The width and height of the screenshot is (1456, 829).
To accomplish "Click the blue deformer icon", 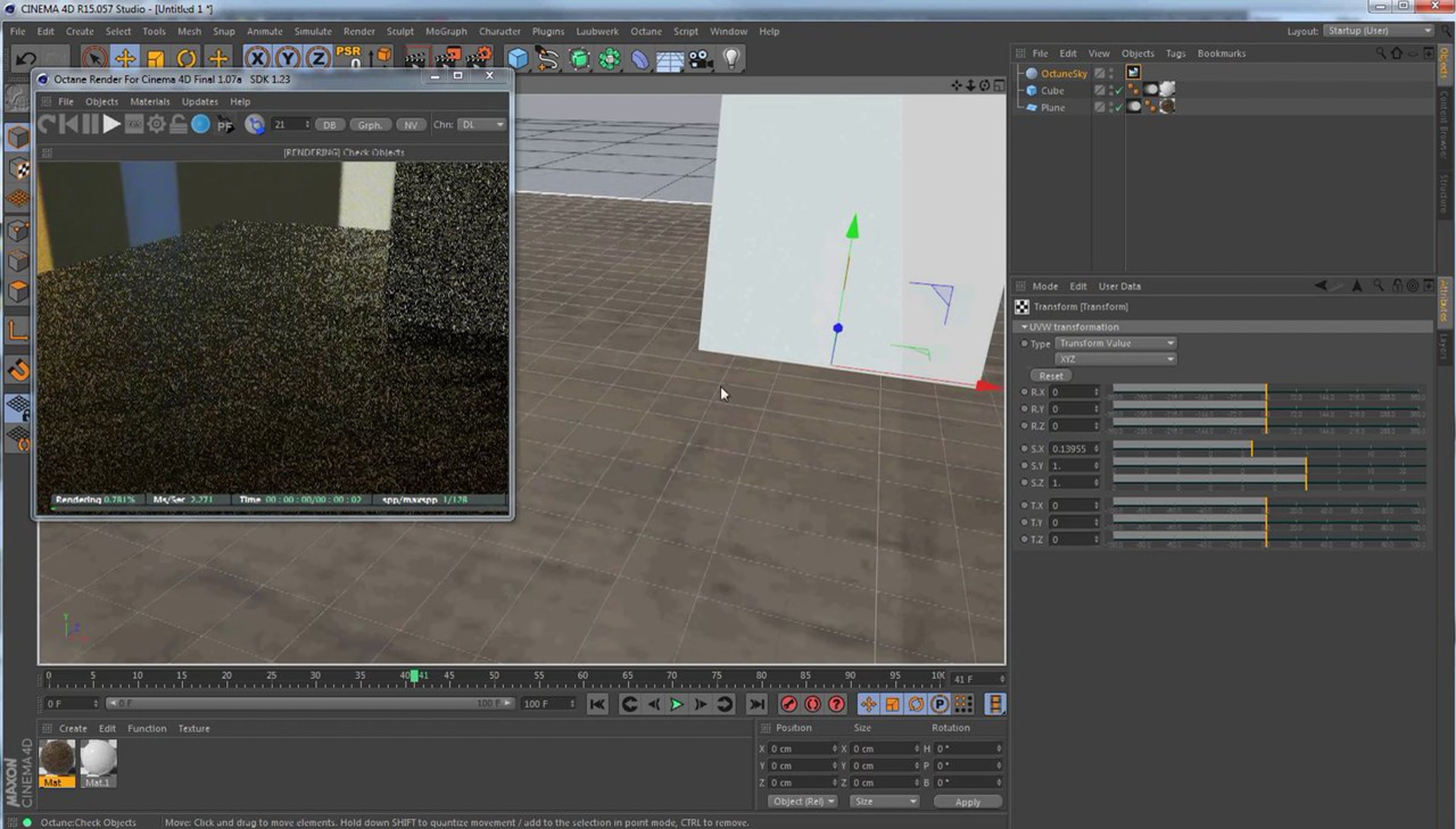I will [640, 59].
